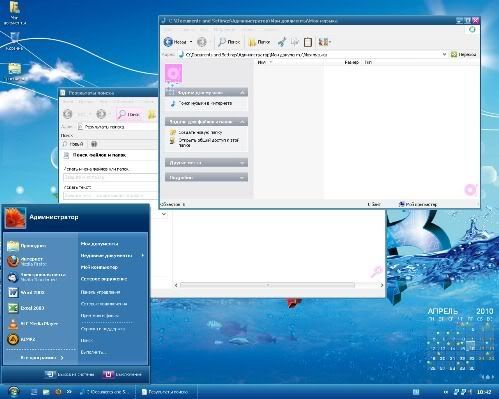Screen dimensions: 499x399
Task: Click the Forward arrow in Search Results window
Action: (x=101, y=114)
